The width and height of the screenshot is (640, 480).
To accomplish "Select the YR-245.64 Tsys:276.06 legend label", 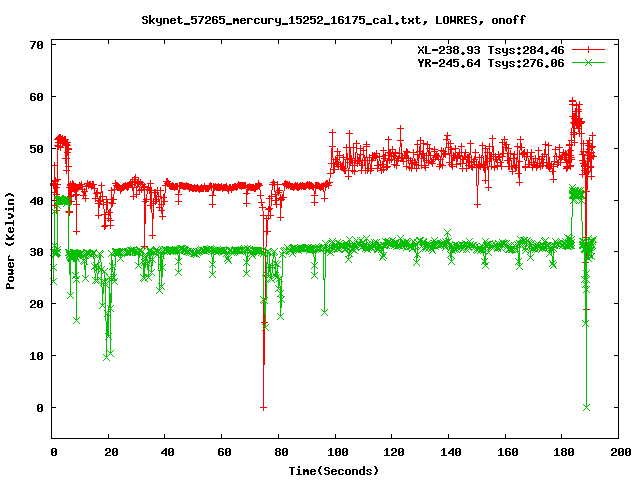I will pyautogui.click(x=491, y=63).
